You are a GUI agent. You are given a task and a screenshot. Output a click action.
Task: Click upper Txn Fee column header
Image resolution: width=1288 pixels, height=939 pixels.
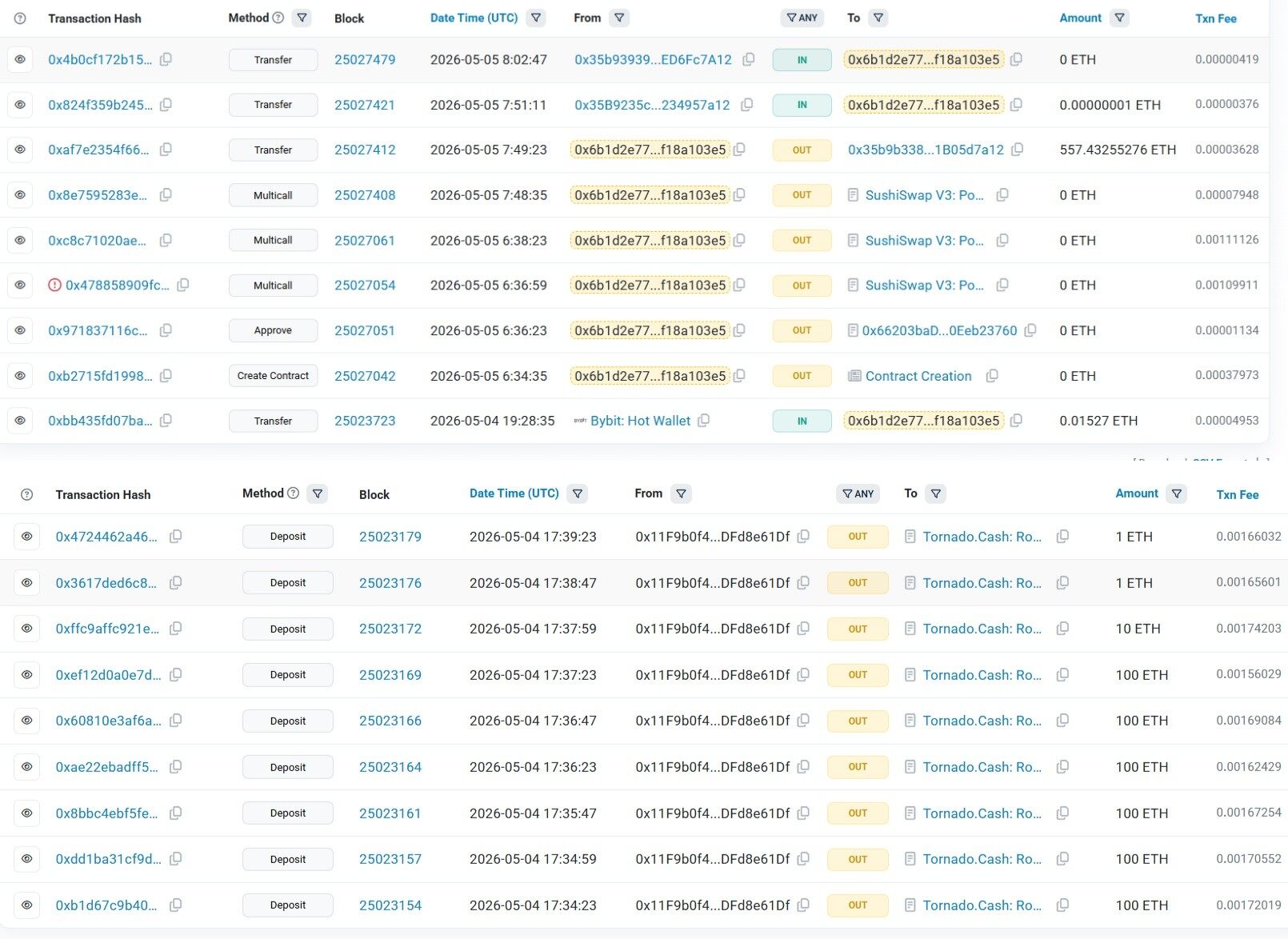tap(1215, 18)
